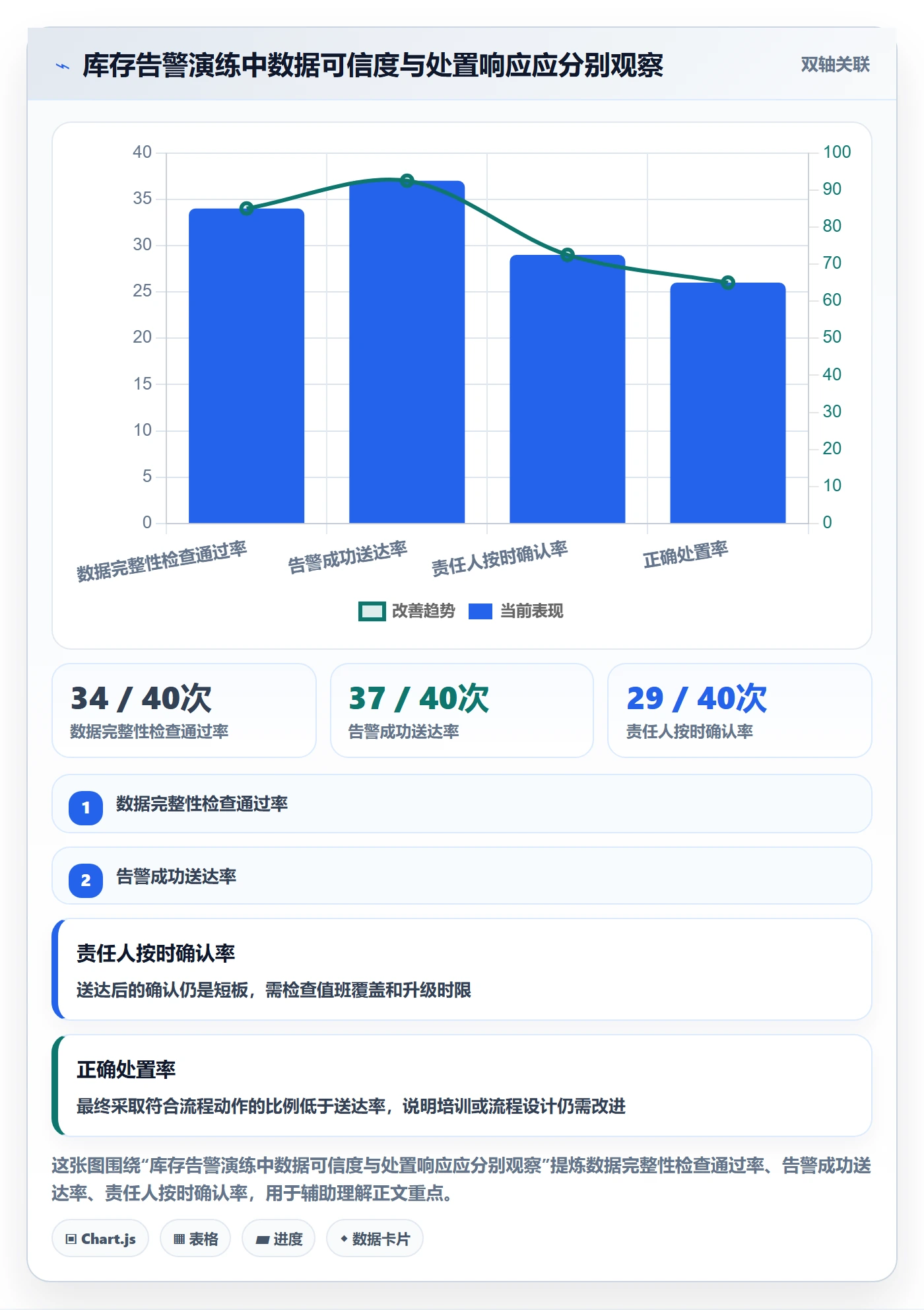Click the x-axis label 告警成功送达率
The image size is (924, 1310).
[347, 557]
